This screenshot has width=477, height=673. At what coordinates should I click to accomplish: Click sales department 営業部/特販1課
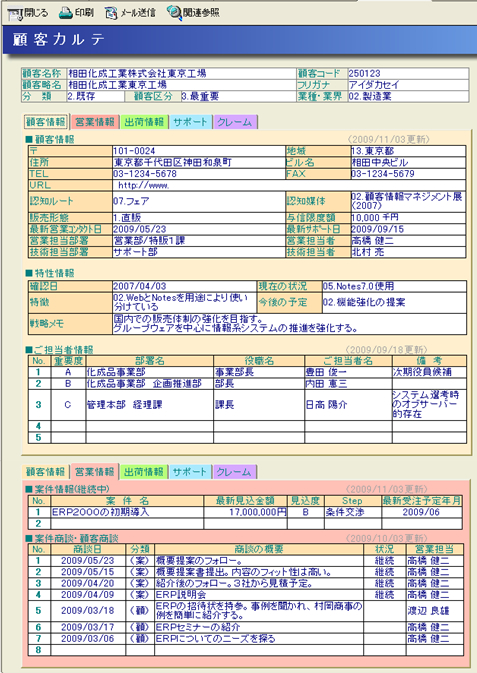pyautogui.click(x=149, y=240)
